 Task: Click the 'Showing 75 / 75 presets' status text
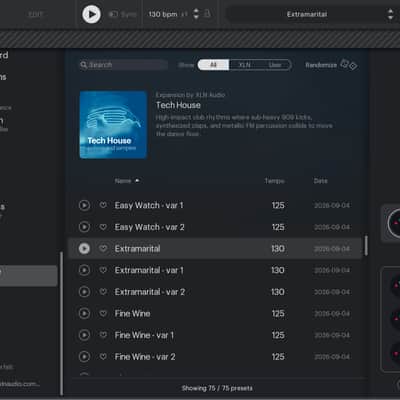(x=217, y=388)
